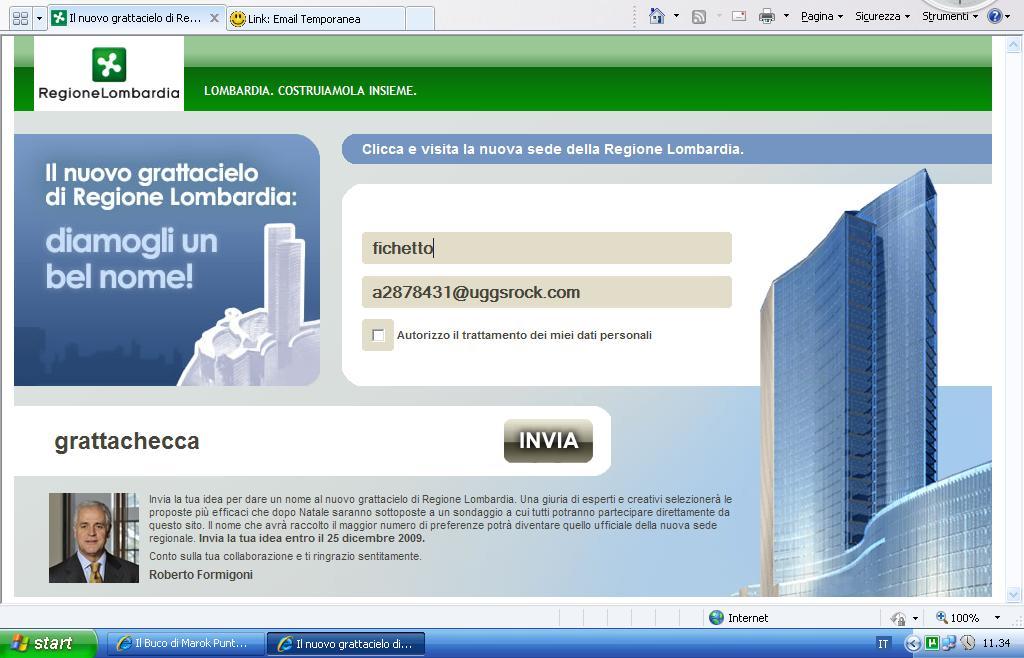Click the email field with uggsrock address

[546, 292]
